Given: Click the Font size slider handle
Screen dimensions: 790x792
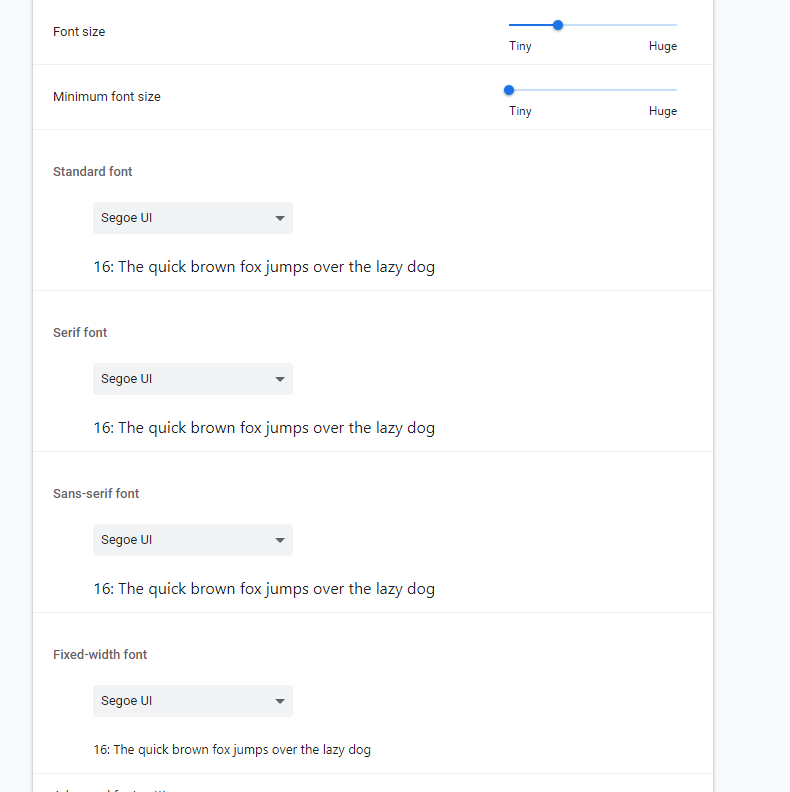Looking at the screenshot, I should click(x=558, y=25).
